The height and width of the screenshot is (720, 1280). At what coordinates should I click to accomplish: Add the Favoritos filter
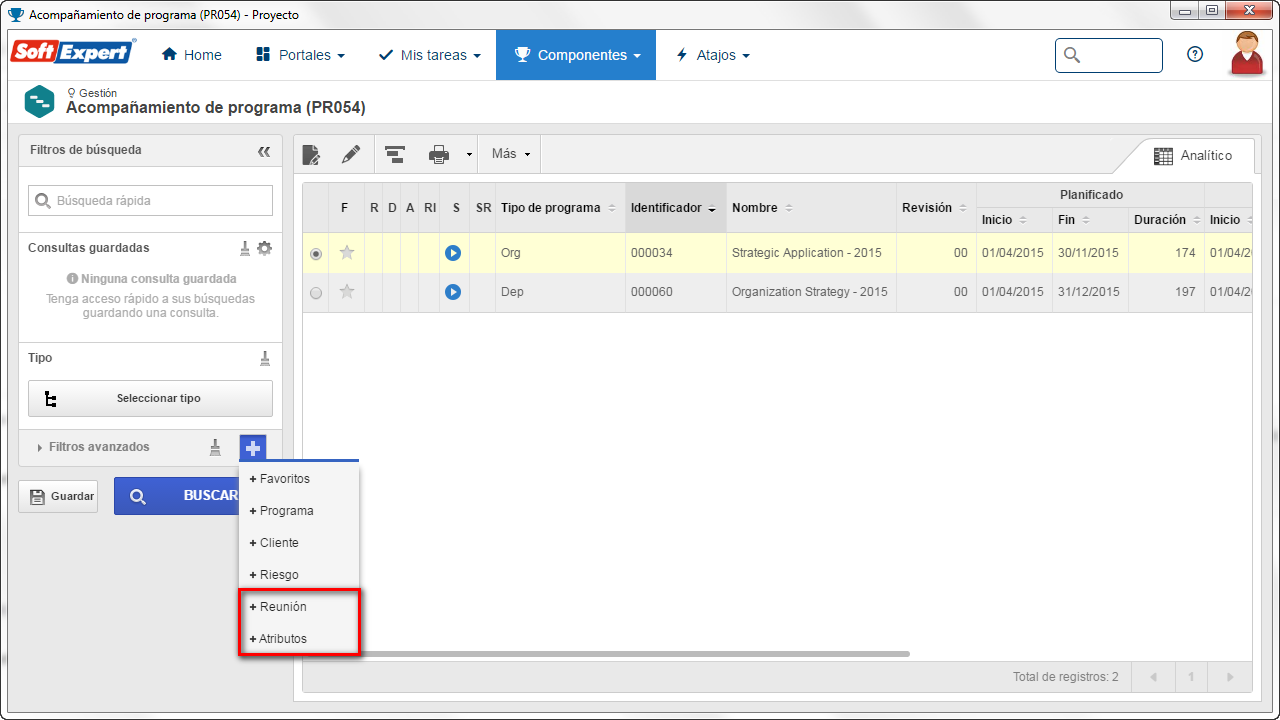(299, 479)
